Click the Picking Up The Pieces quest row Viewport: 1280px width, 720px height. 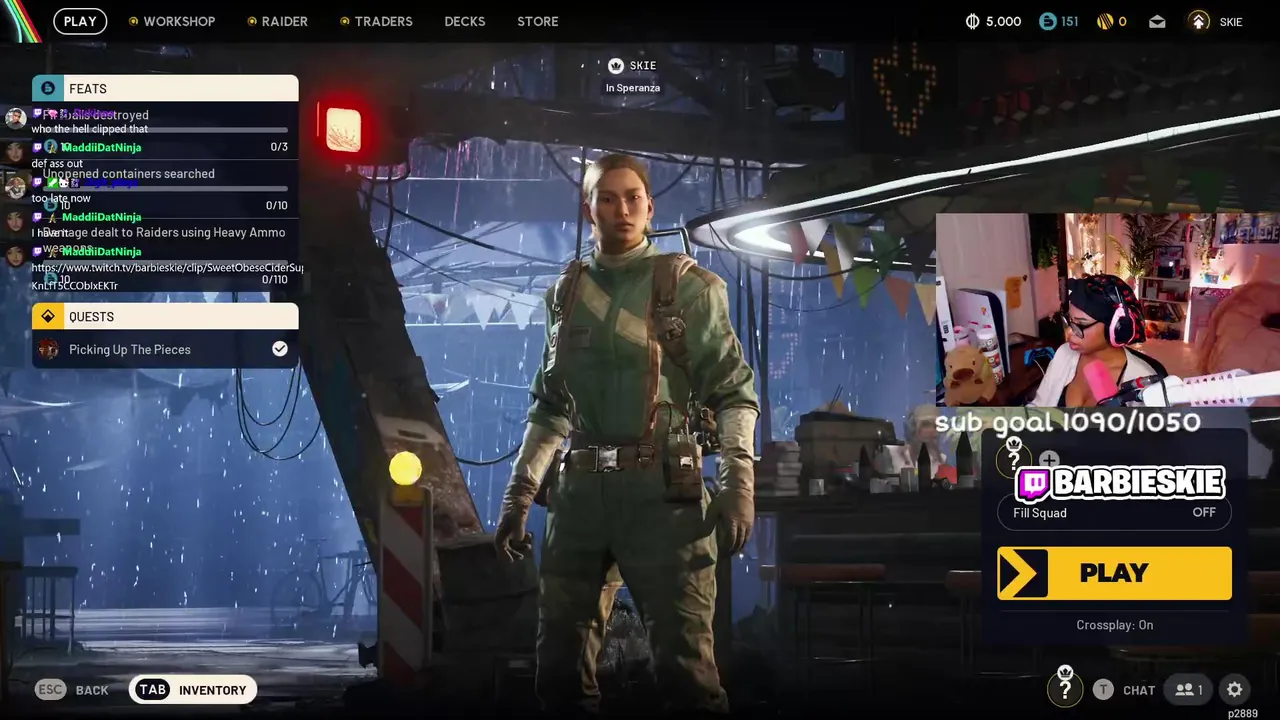(x=165, y=349)
